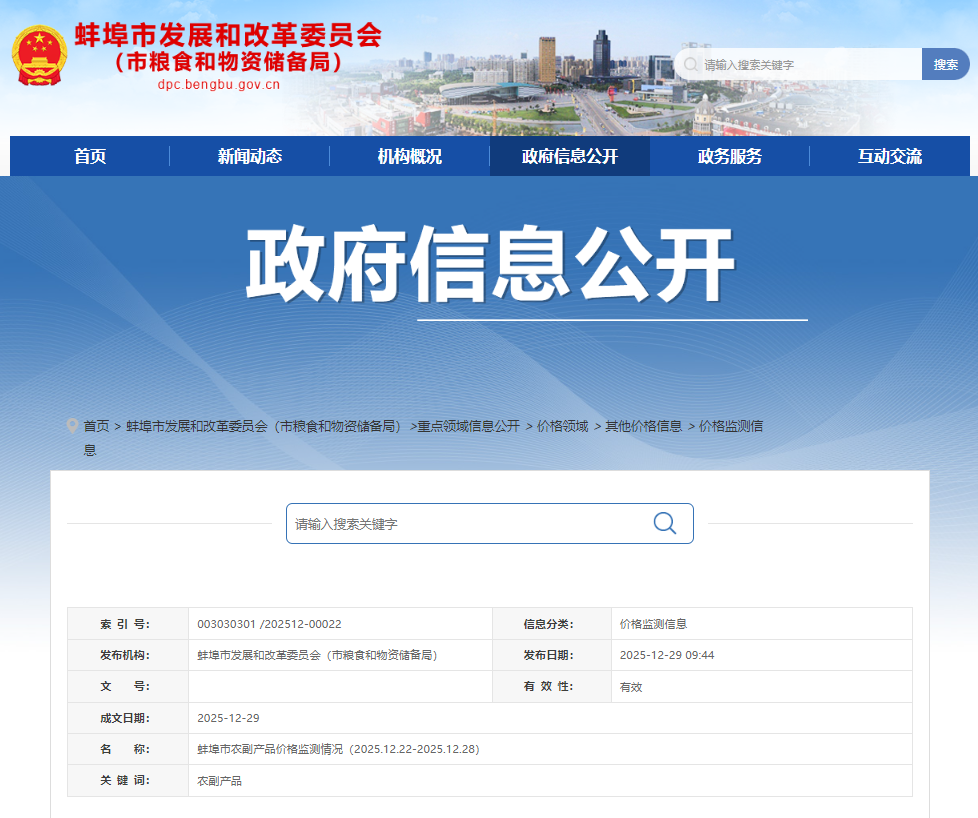Click the top-right search input box
The height and width of the screenshot is (818, 978).
click(800, 63)
